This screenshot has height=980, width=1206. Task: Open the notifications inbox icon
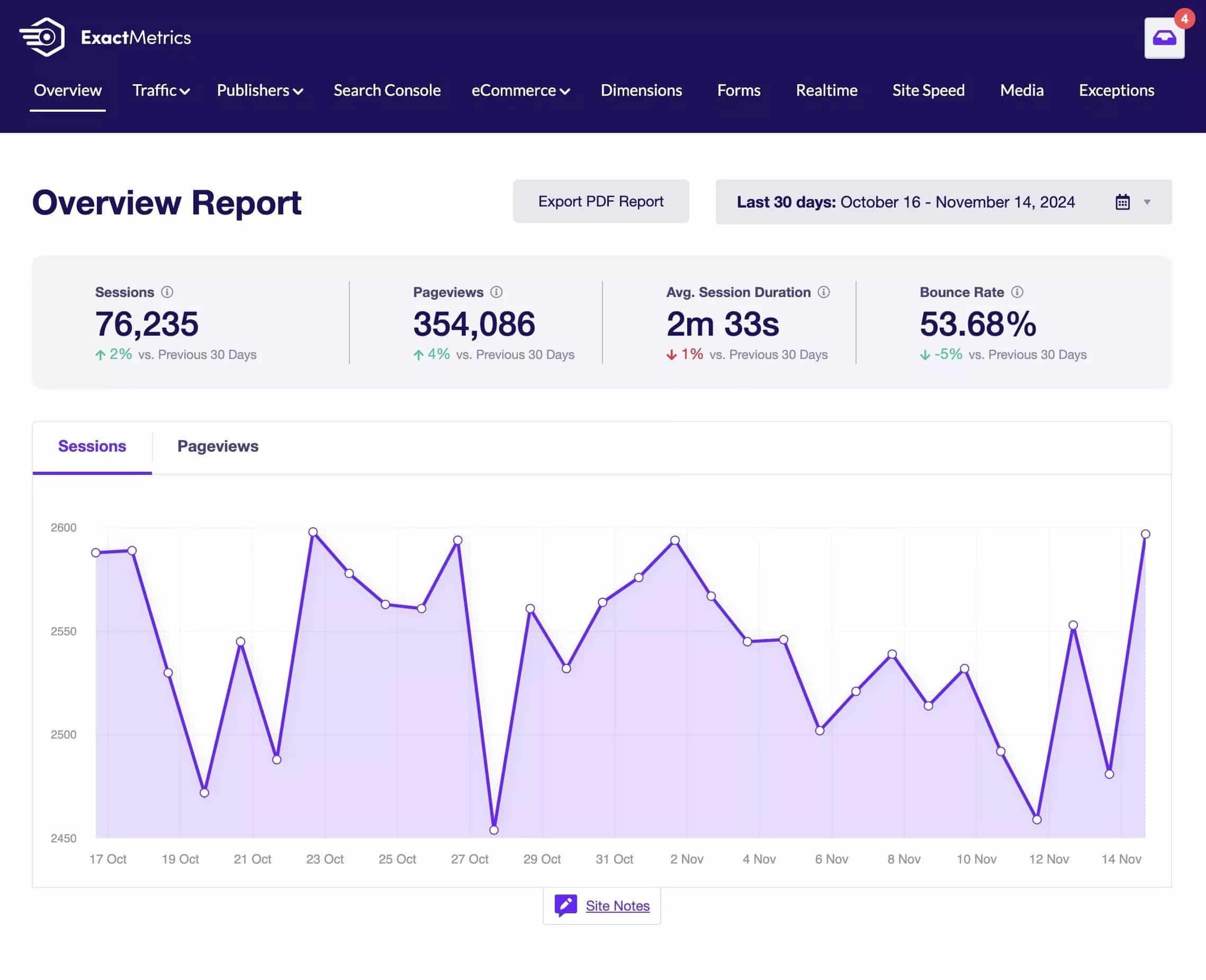pyautogui.click(x=1164, y=38)
